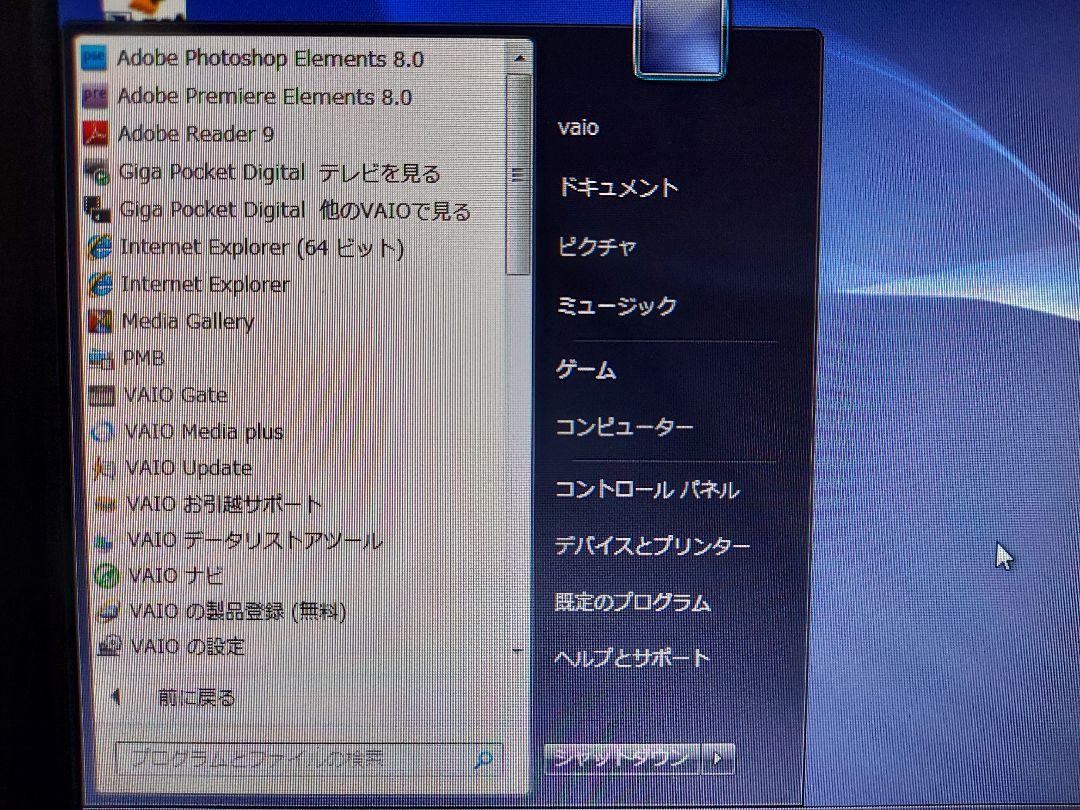Click the Adobe Premiere Elements 8.0 icon

pyautogui.click(x=94, y=96)
